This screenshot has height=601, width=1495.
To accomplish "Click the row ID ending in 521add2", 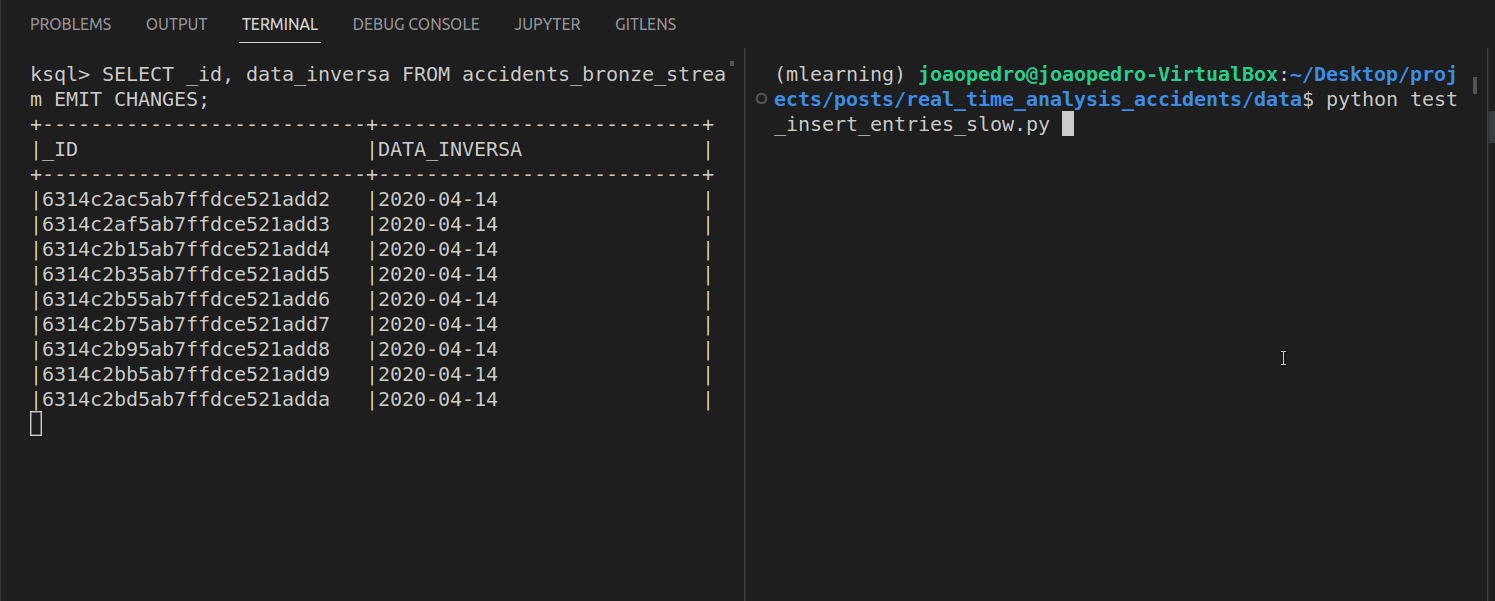I will [186, 200].
